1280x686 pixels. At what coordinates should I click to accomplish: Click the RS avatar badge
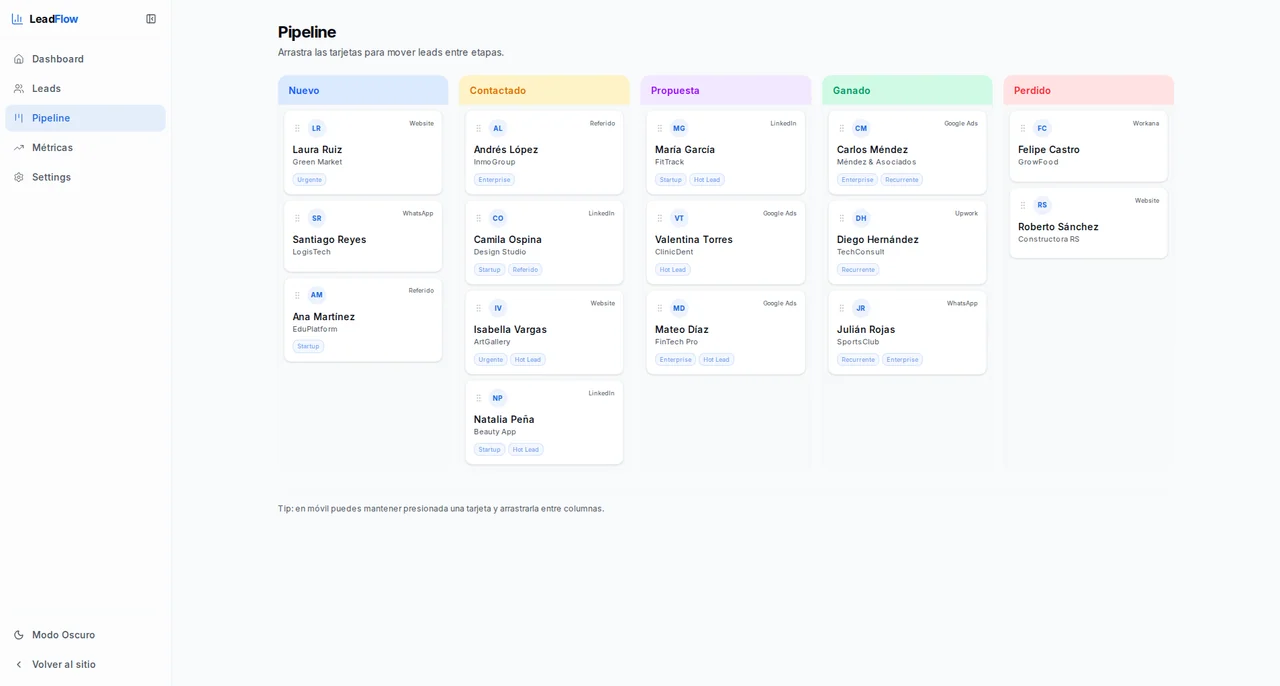[x=1042, y=205]
